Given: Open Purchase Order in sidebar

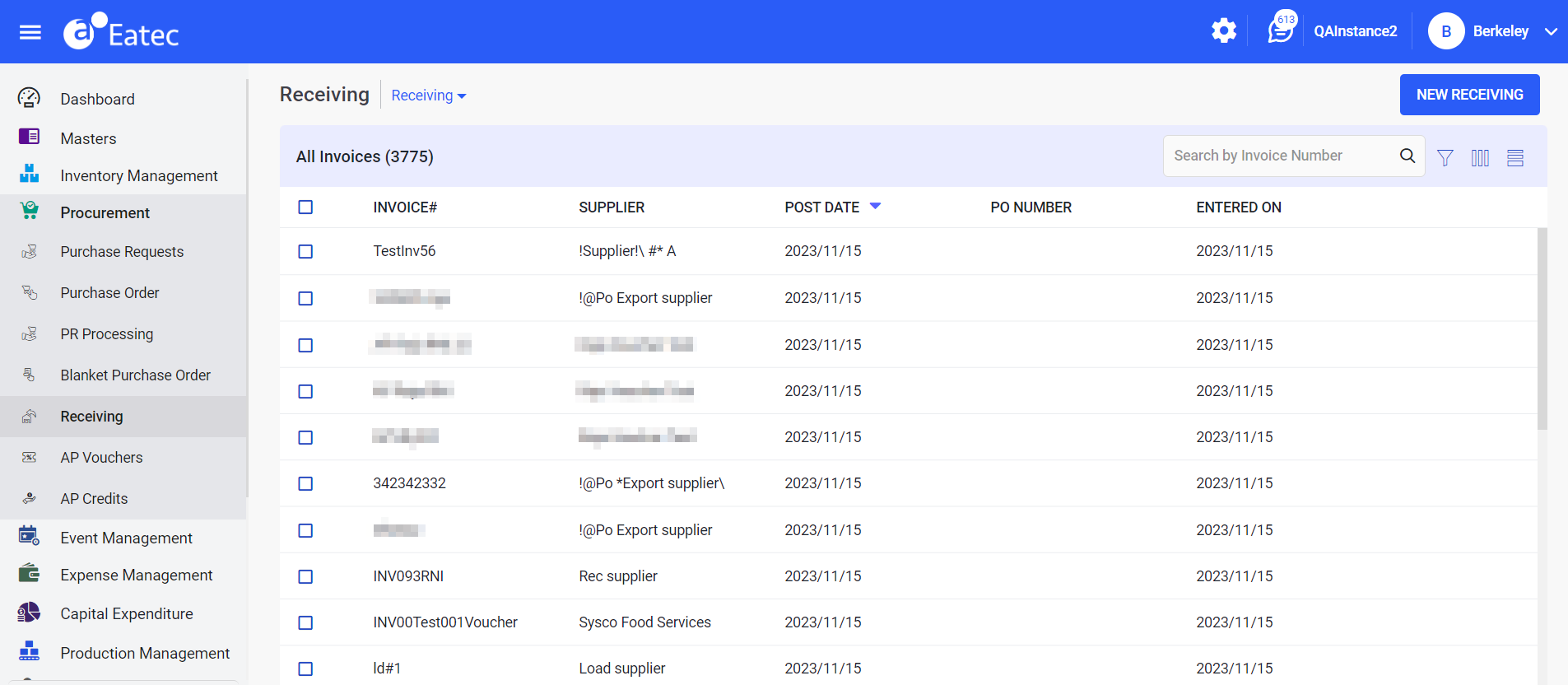Looking at the screenshot, I should 109,293.
